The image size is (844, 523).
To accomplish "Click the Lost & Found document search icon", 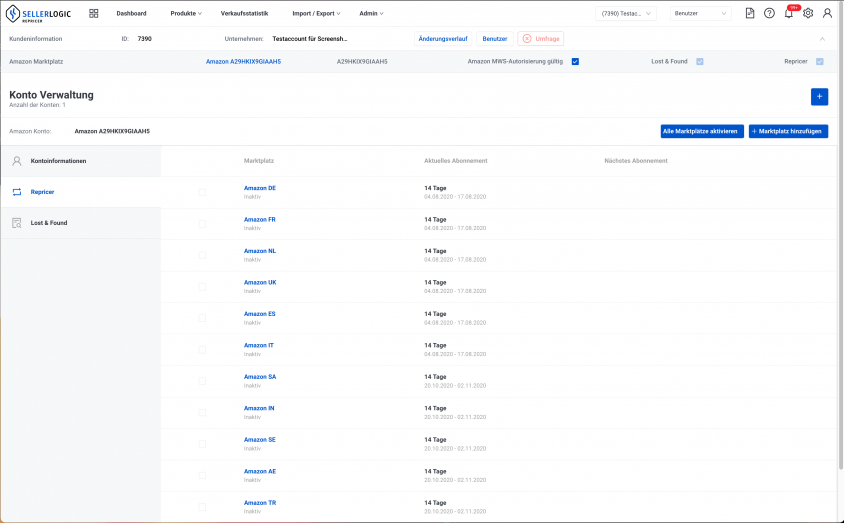I will tap(17, 223).
